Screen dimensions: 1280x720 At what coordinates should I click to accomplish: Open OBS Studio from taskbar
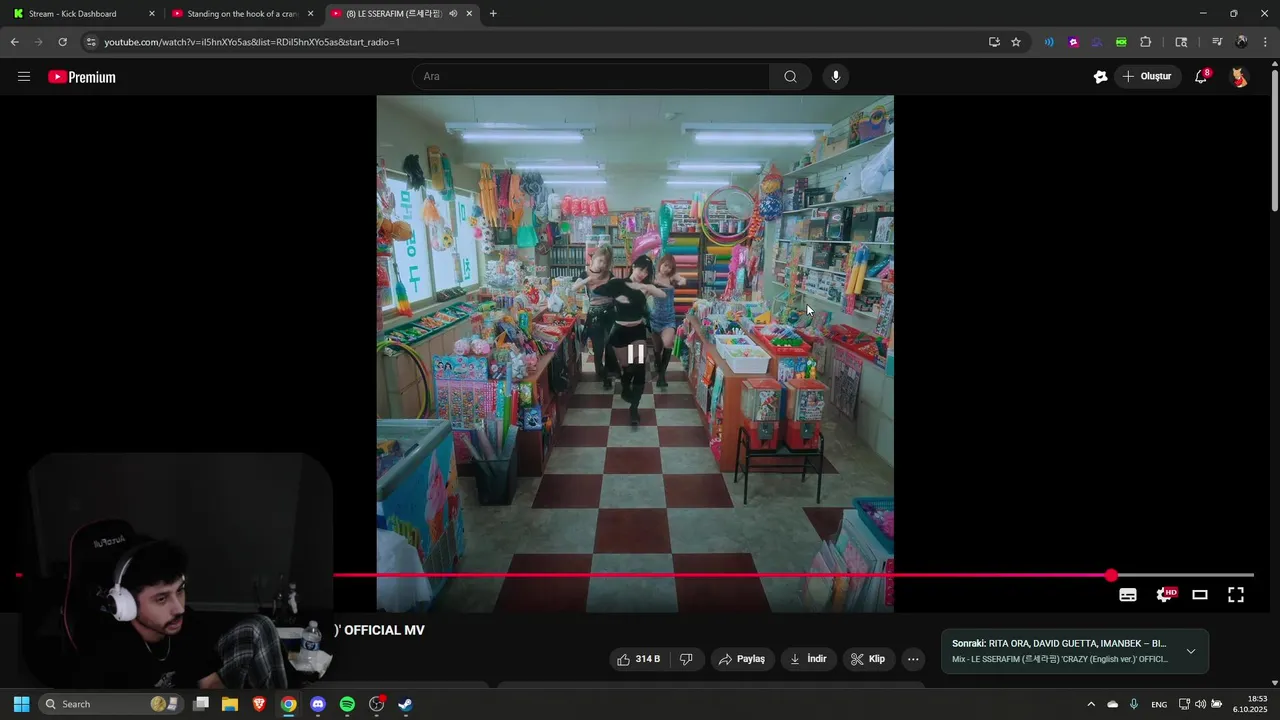tap(376, 704)
